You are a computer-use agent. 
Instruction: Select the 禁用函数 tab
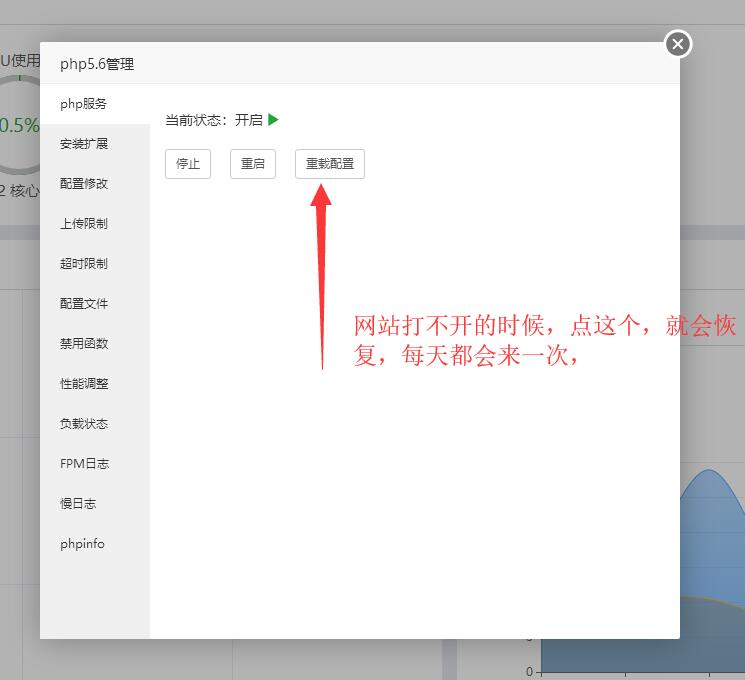coord(95,344)
